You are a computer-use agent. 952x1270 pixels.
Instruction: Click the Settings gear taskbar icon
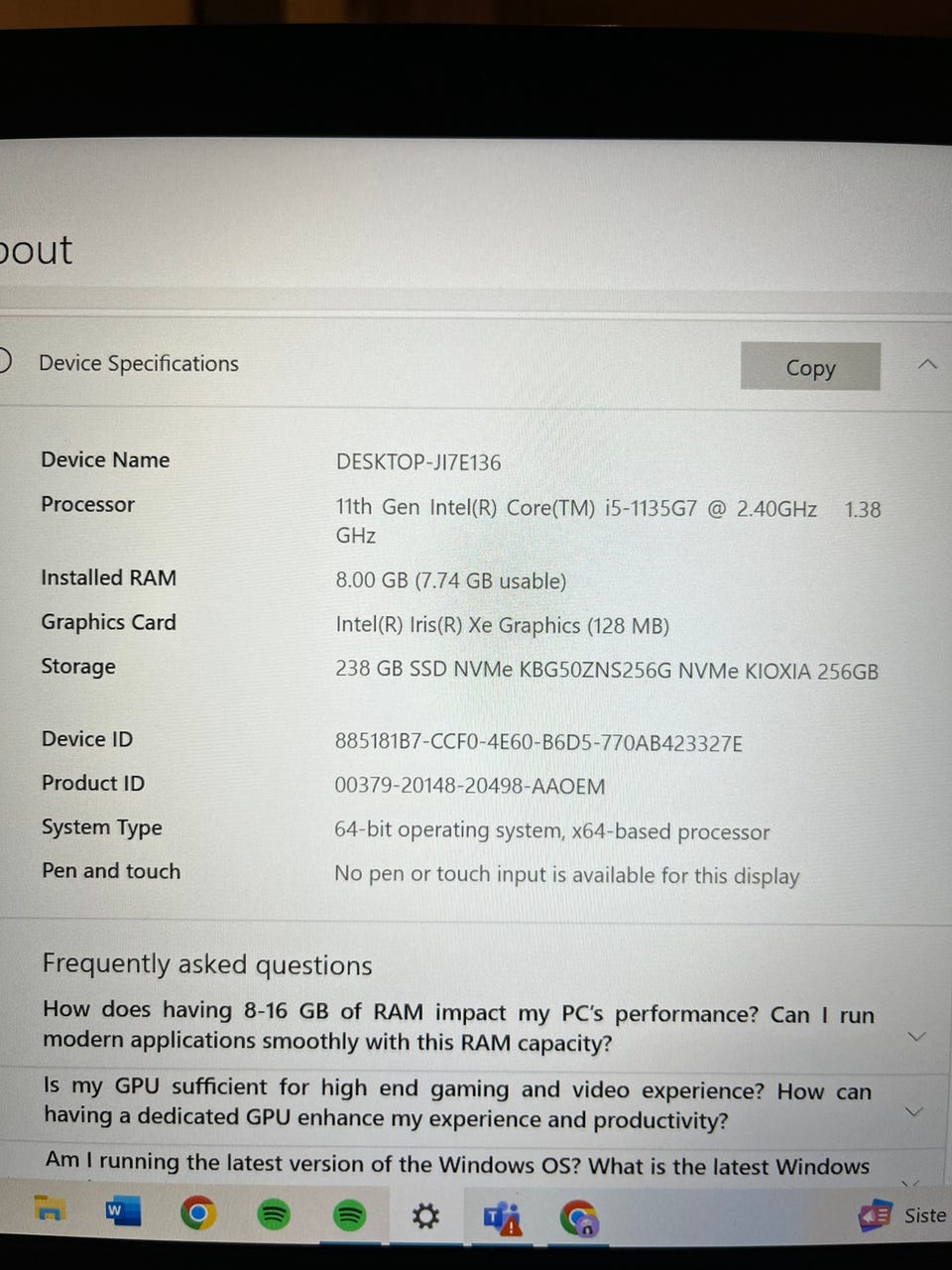[x=425, y=1215]
